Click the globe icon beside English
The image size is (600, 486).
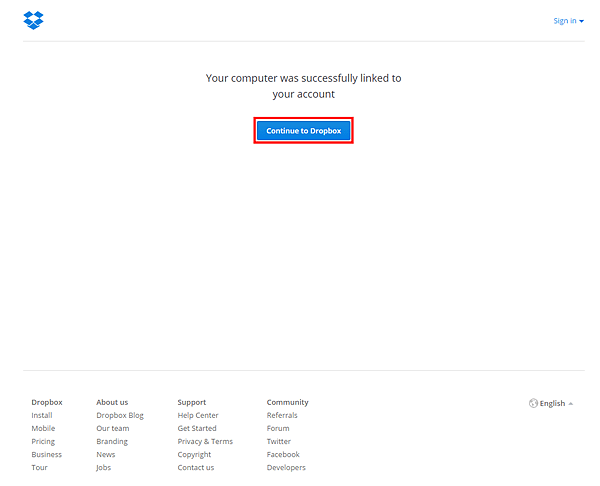[533, 403]
